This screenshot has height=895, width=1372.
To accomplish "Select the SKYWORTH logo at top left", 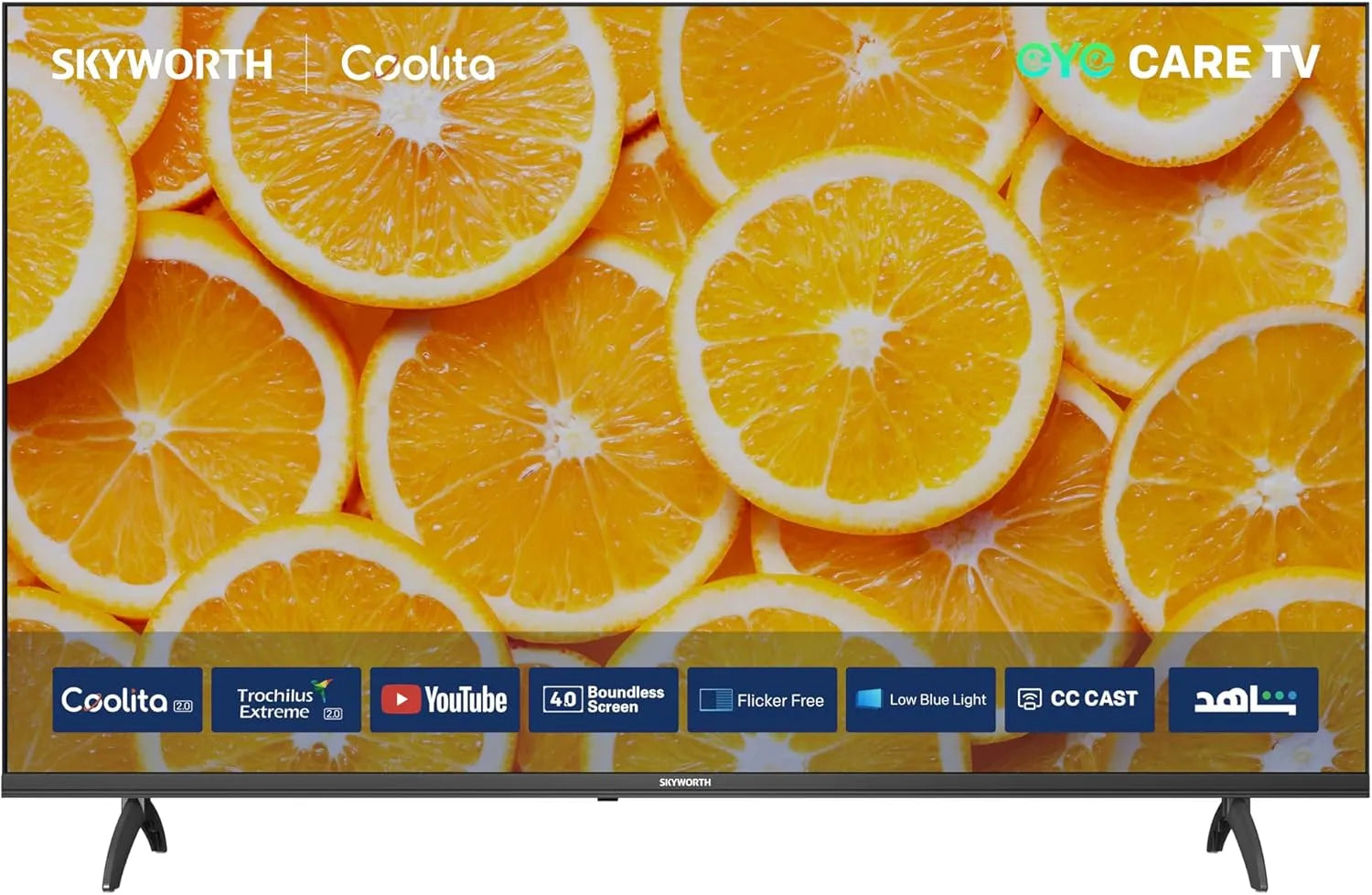I will (x=162, y=64).
